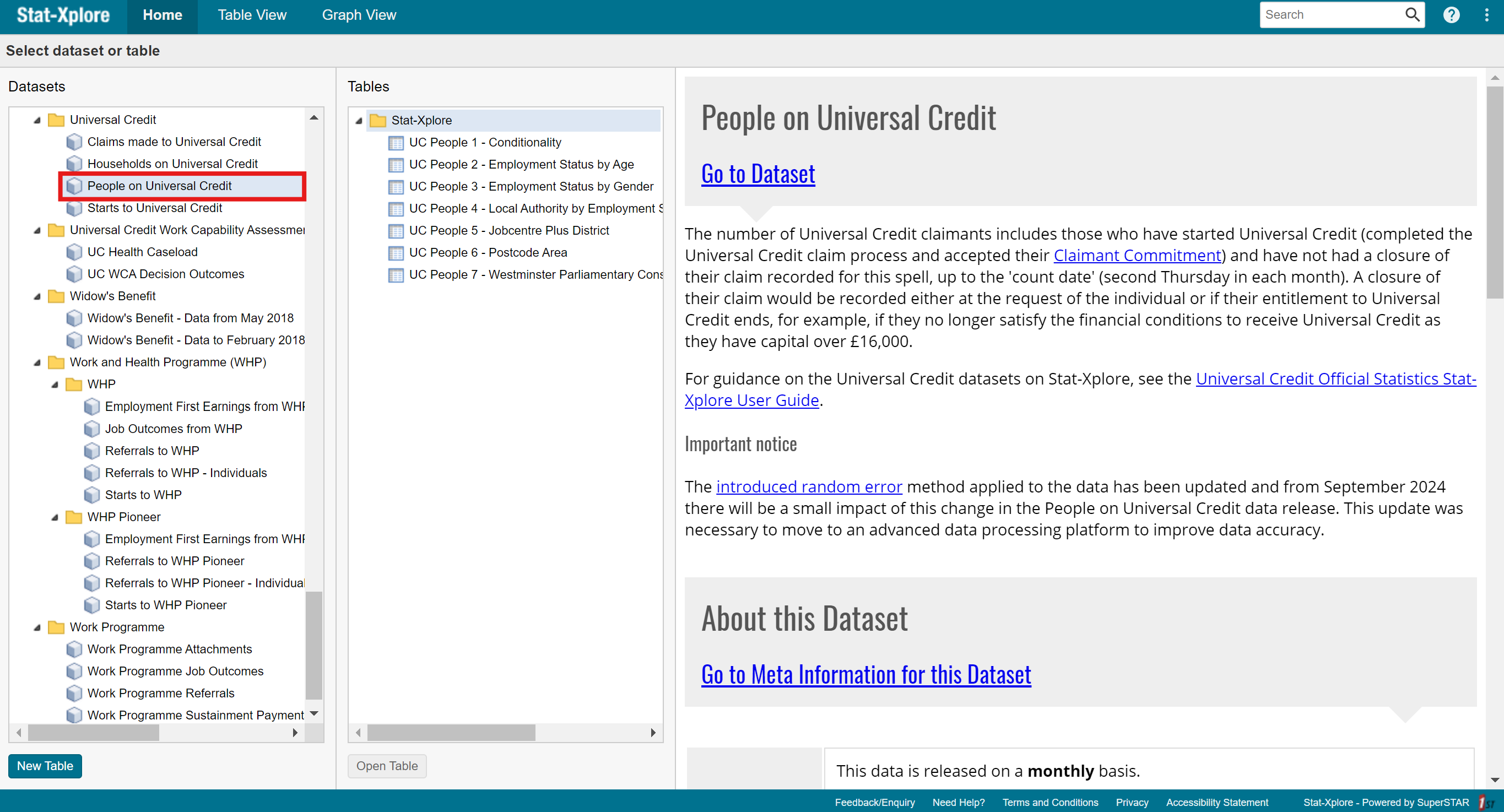1504x812 pixels.
Task: Click Datasets panel scroll-down arrow
Action: pyautogui.click(x=314, y=714)
